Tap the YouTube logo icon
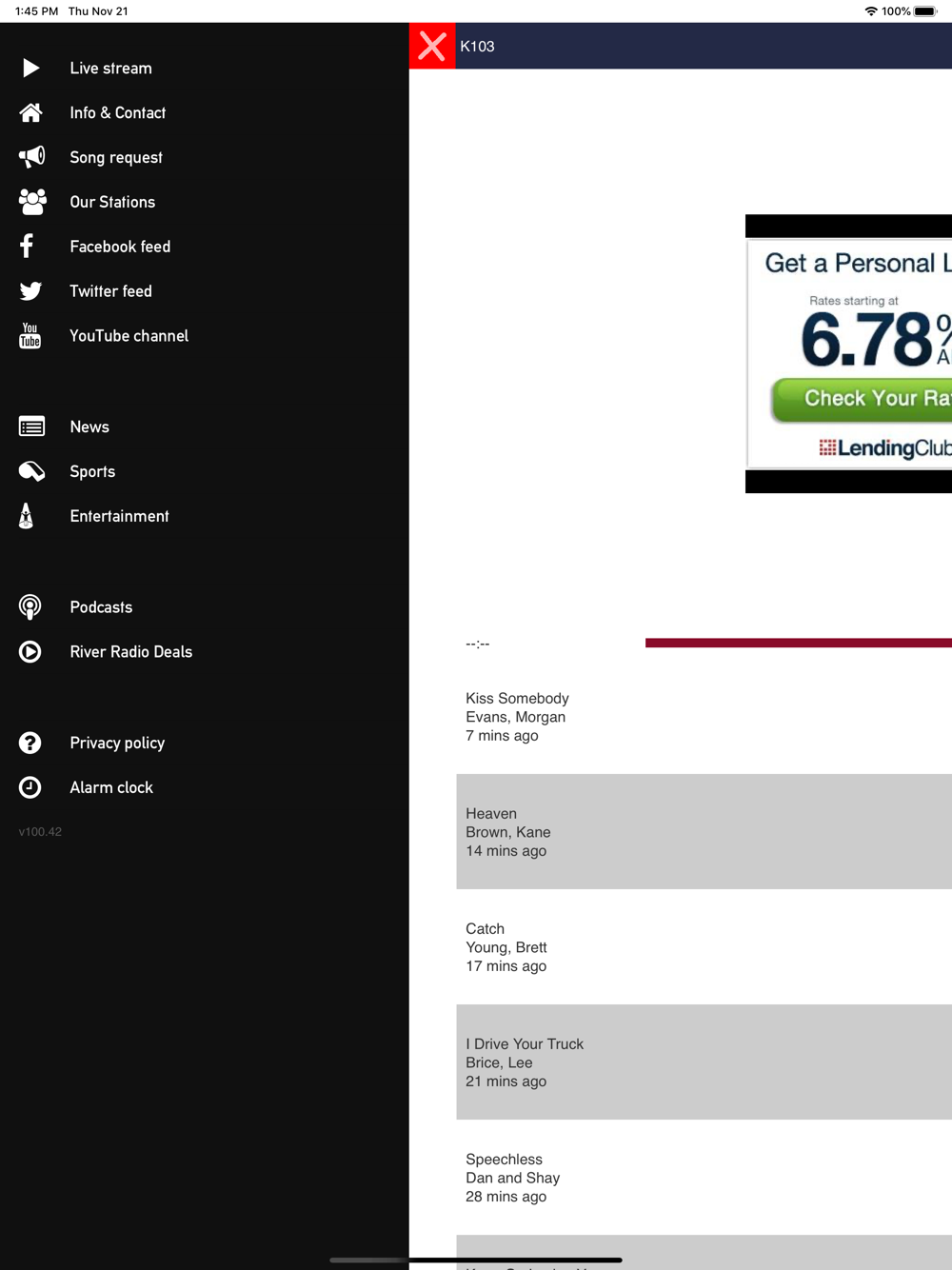Image resolution: width=952 pixels, height=1270 pixels. tap(30, 335)
